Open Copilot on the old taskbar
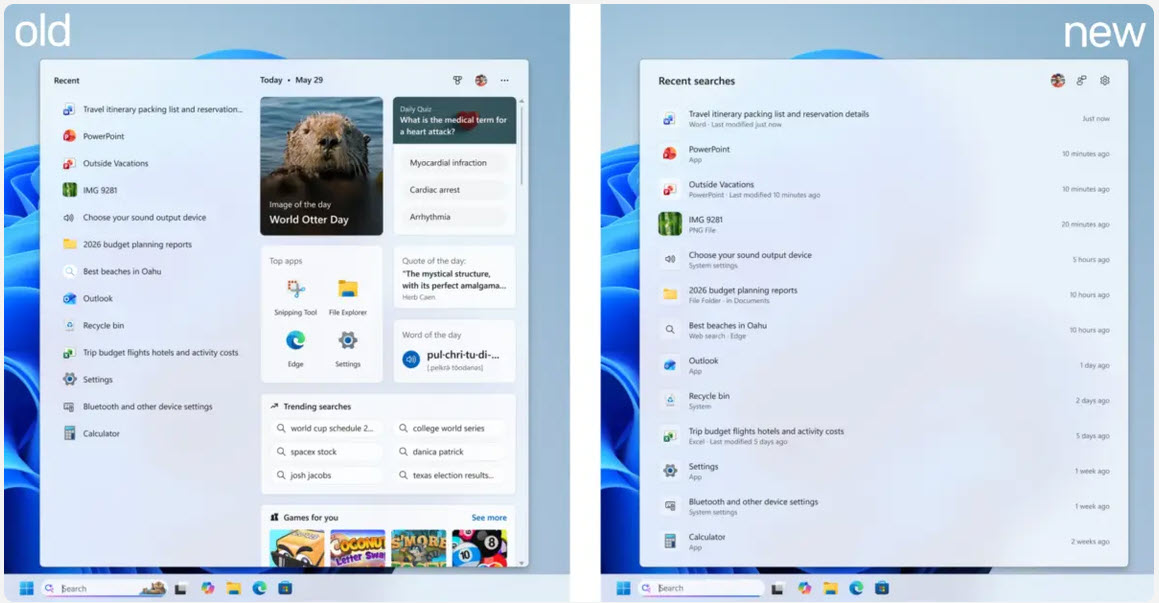This screenshot has height=603, width=1159. point(208,588)
